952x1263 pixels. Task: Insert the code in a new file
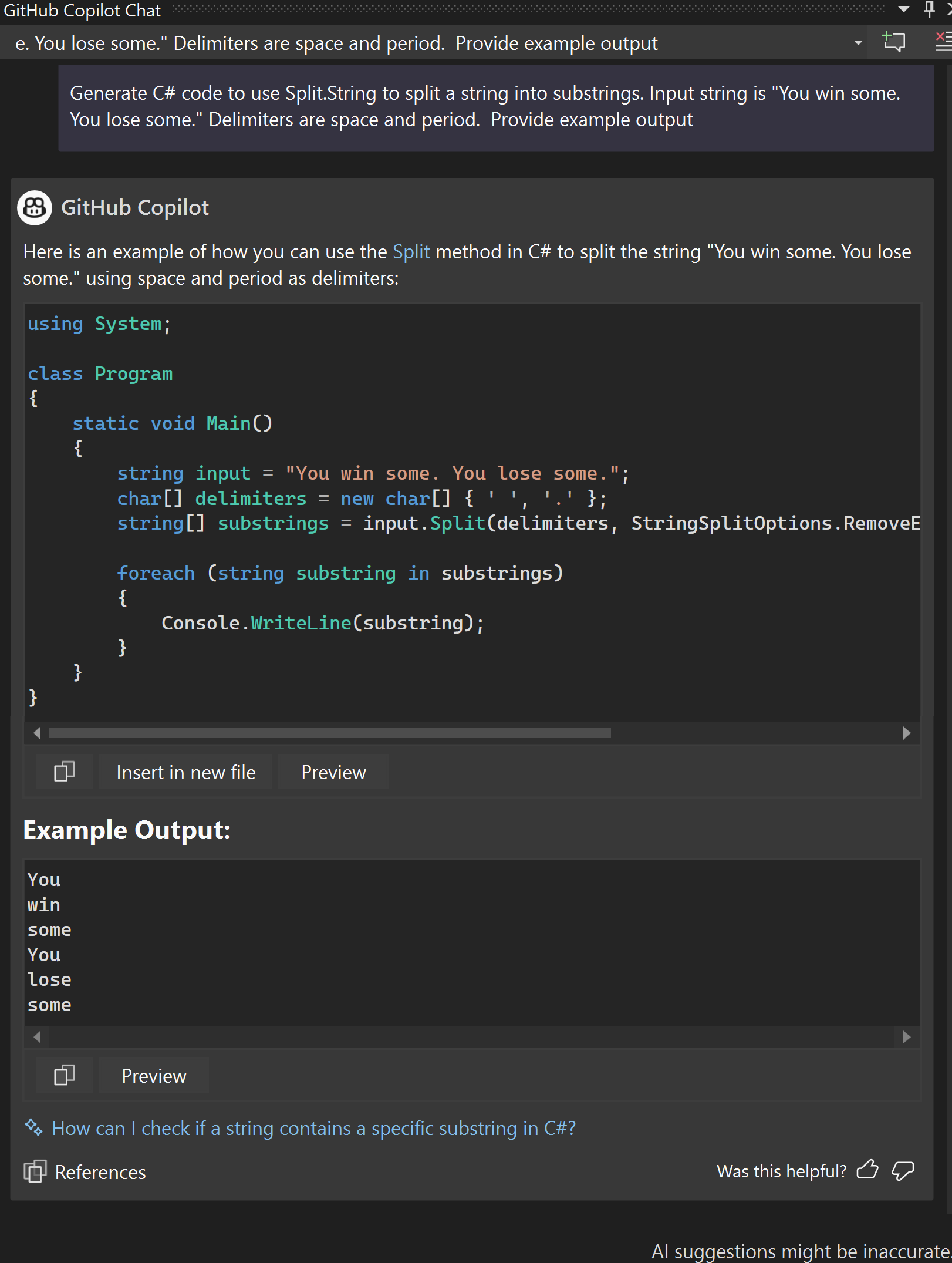coord(185,772)
